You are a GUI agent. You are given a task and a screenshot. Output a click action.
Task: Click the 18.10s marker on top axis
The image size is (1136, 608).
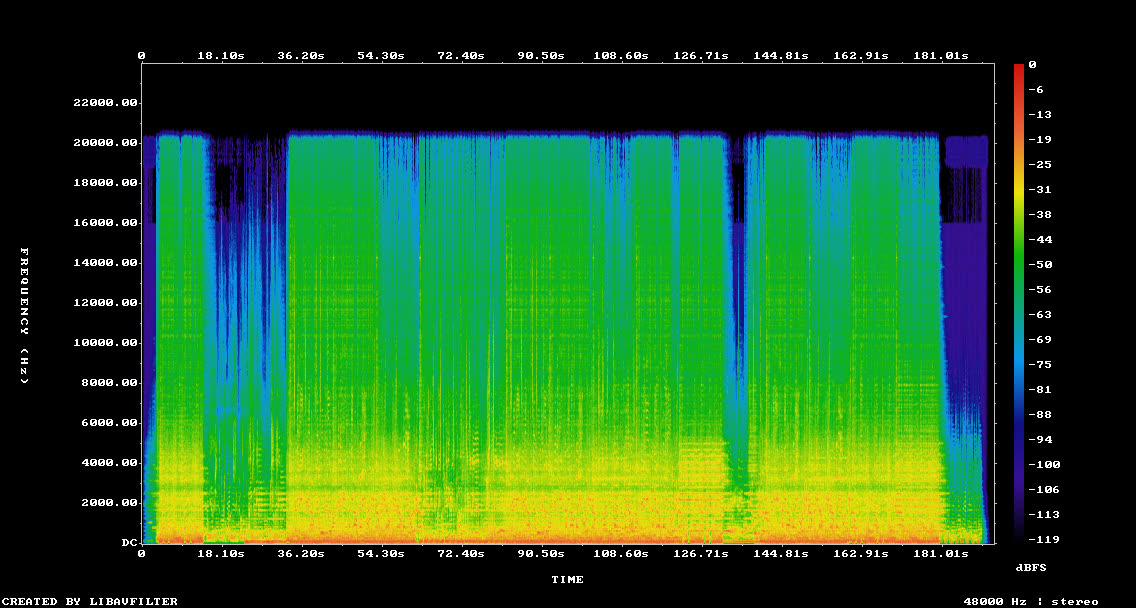pos(222,56)
